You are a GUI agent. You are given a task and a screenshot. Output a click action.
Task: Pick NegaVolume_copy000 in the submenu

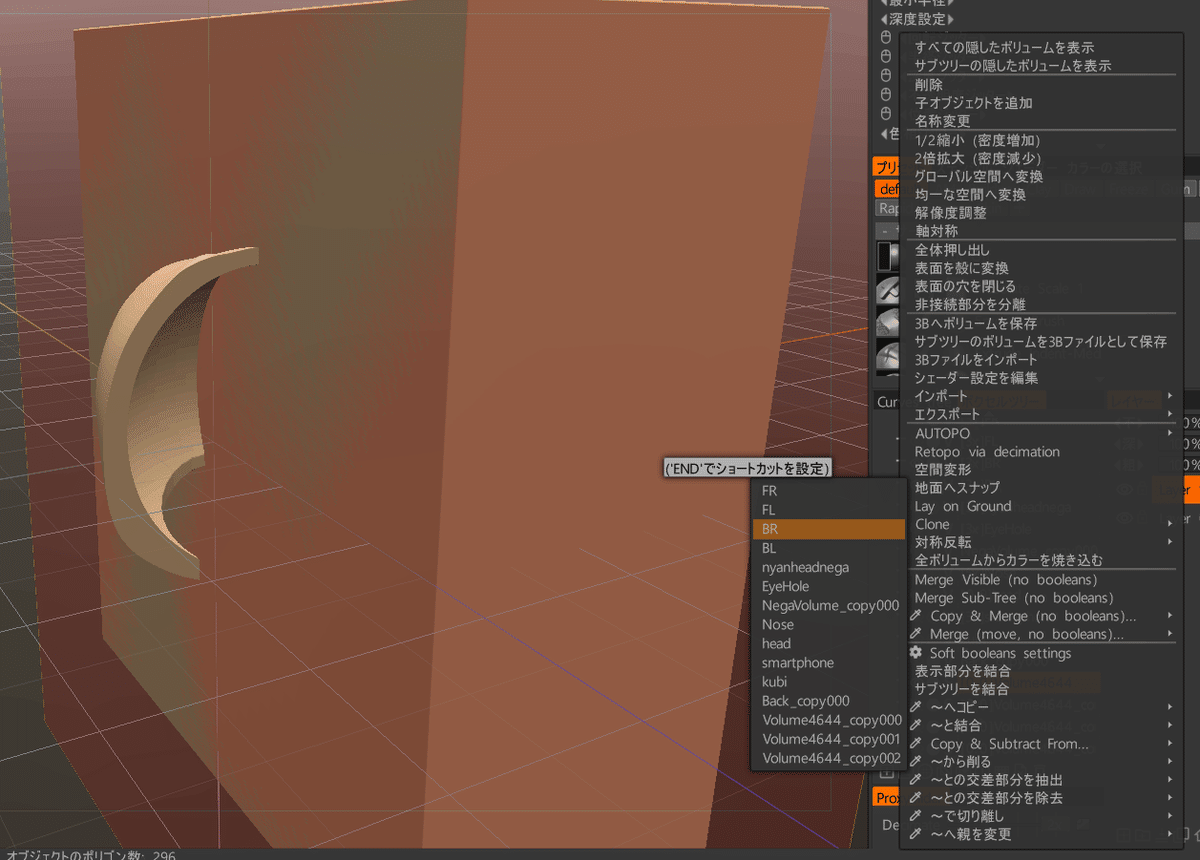tap(830, 605)
